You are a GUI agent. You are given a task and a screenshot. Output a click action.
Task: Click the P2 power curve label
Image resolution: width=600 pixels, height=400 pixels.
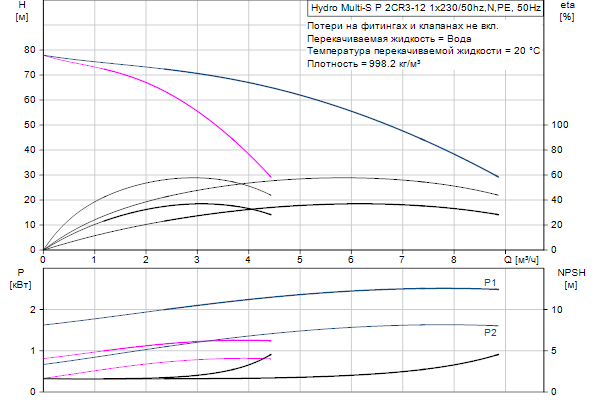coord(490,331)
